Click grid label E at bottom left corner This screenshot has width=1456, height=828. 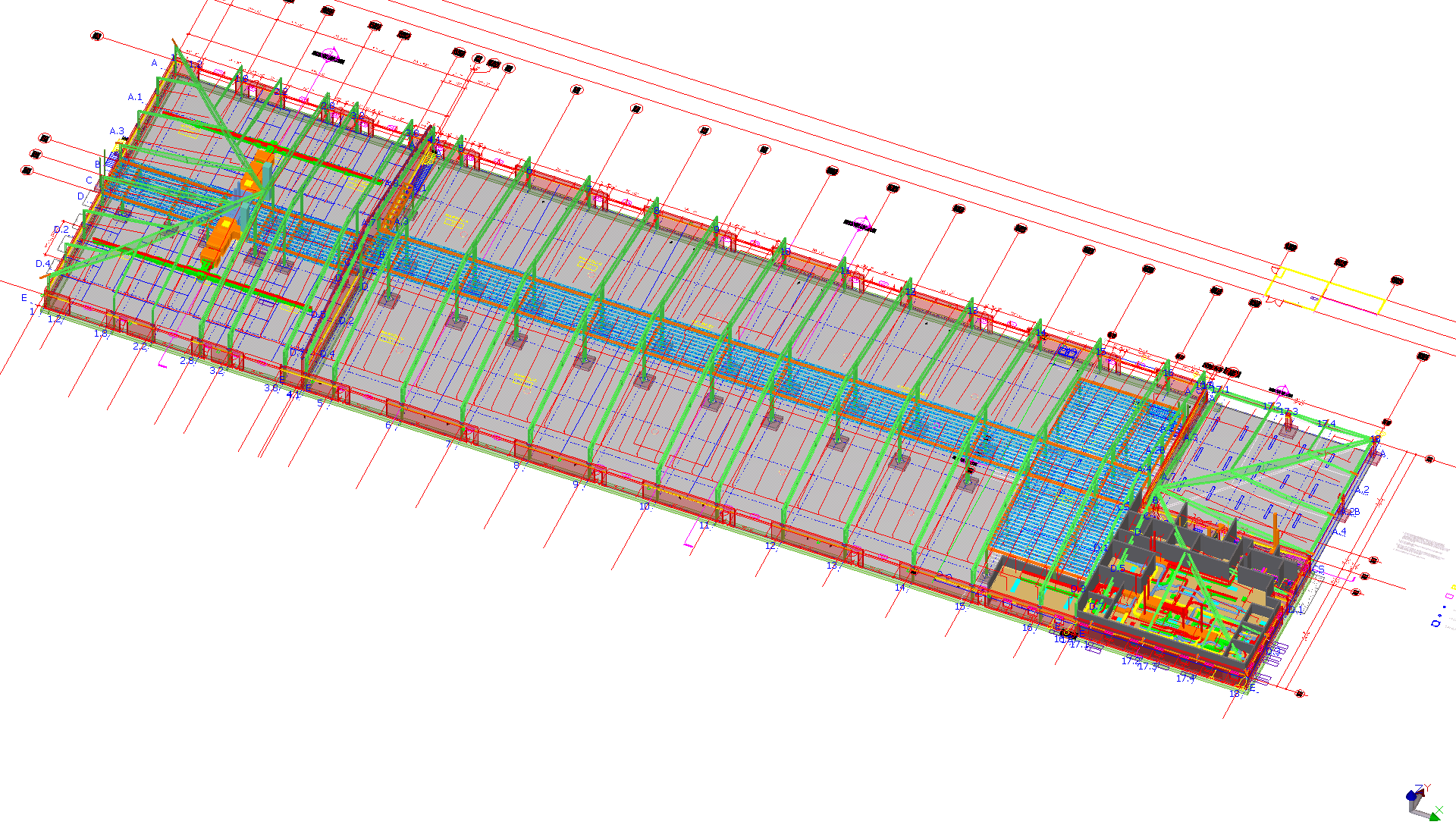click(x=24, y=298)
